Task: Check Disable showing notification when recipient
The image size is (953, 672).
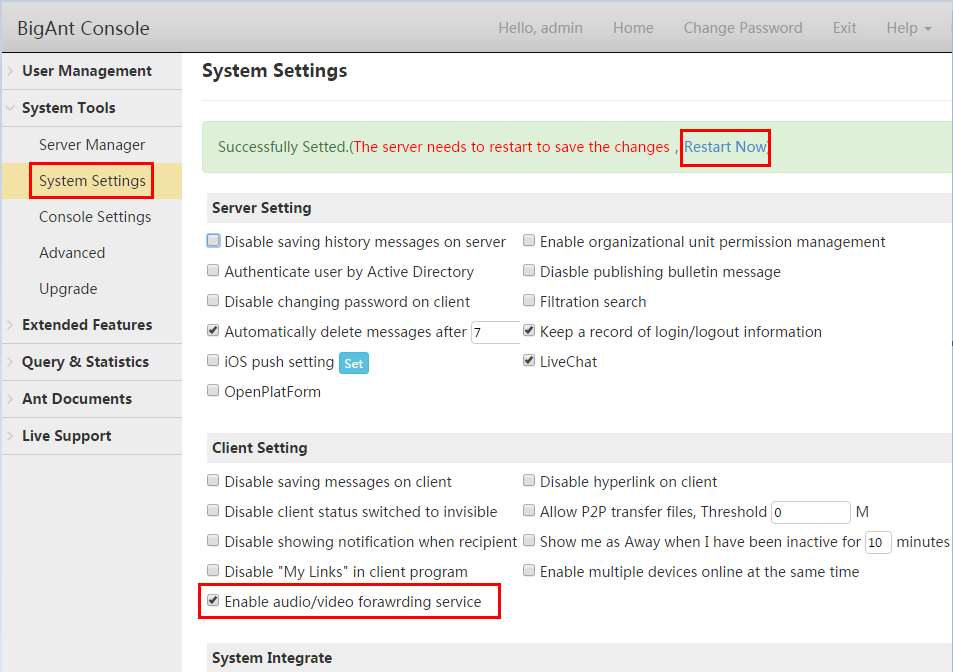Action: click(213, 540)
